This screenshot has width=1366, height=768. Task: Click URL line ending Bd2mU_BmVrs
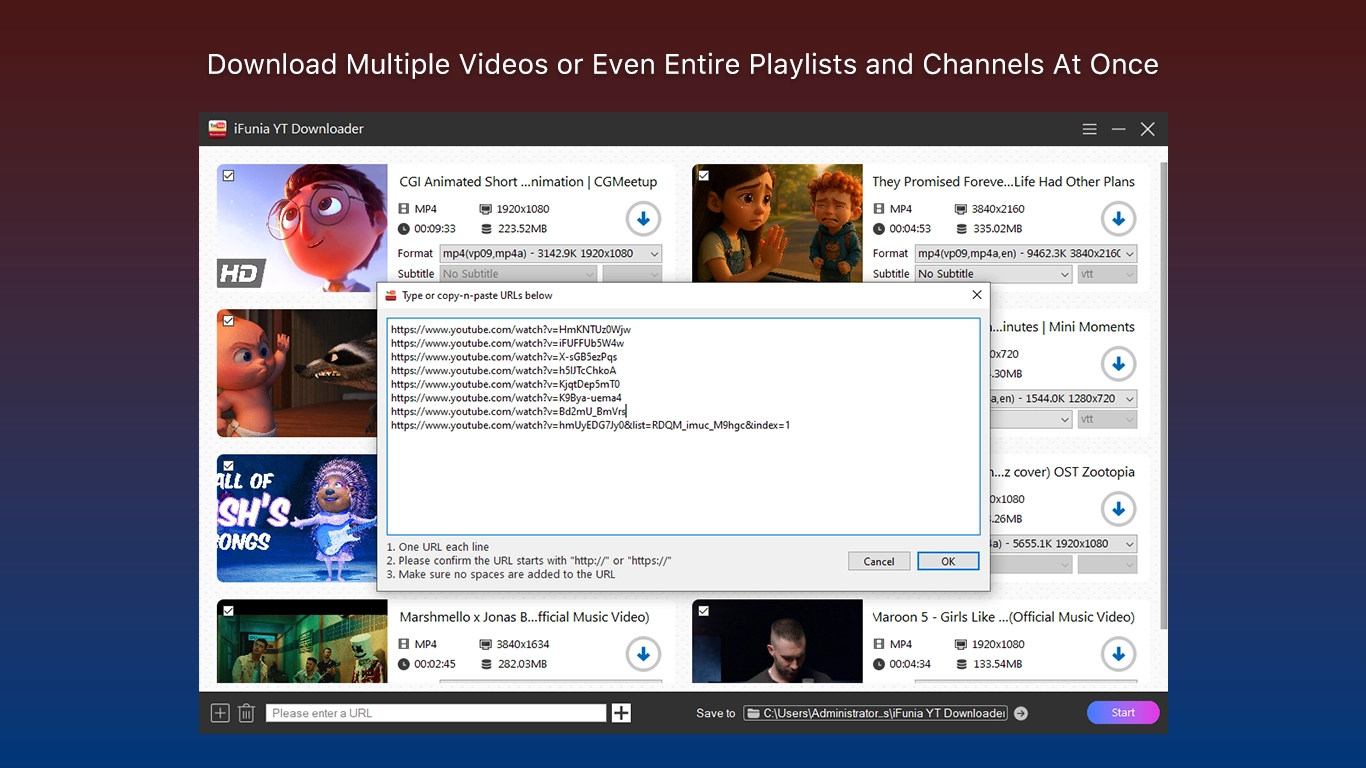coord(508,411)
